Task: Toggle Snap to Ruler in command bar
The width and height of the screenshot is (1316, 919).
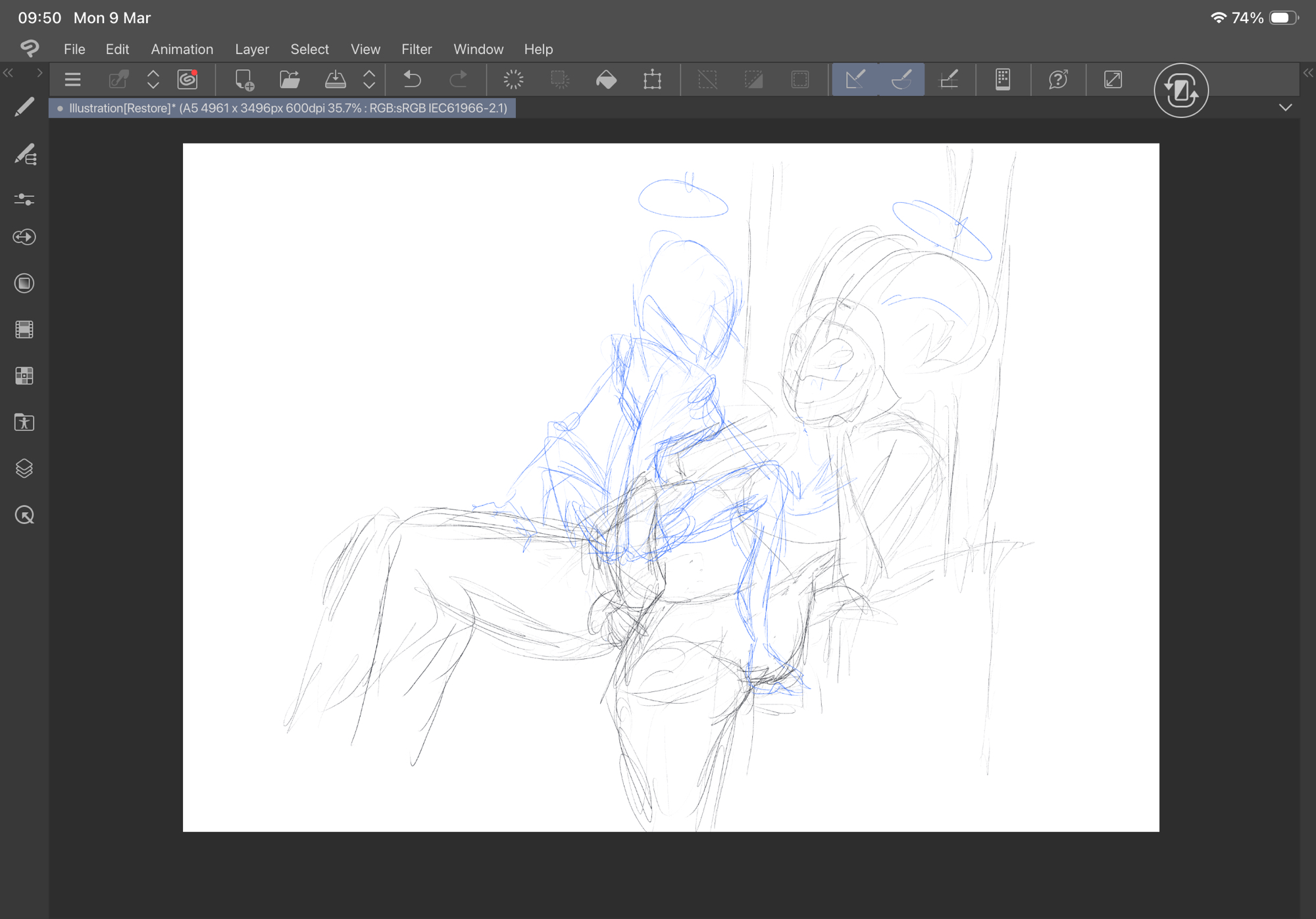Action: 855,80
